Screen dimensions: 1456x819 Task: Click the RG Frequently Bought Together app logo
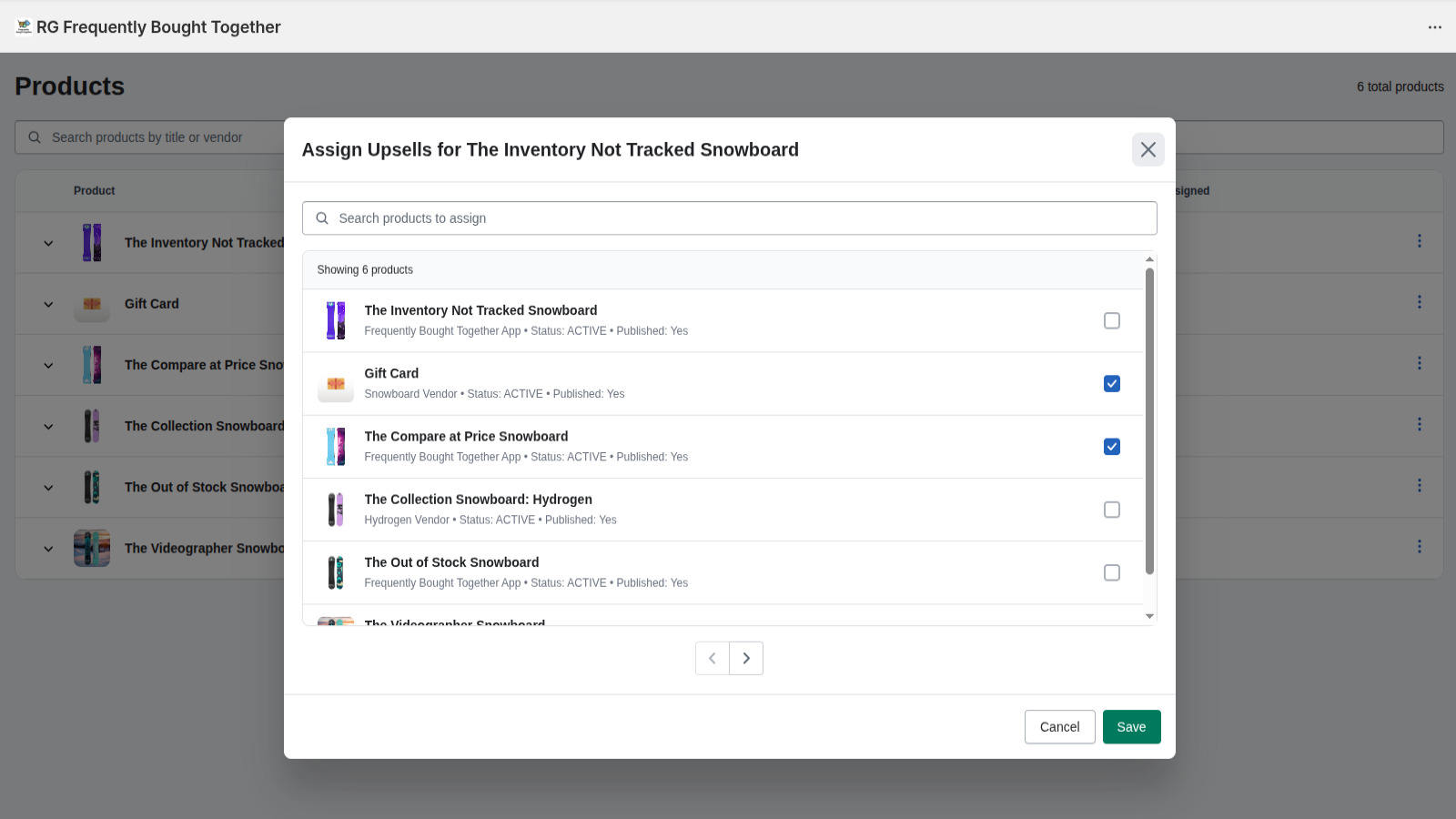(x=22, y=26)
